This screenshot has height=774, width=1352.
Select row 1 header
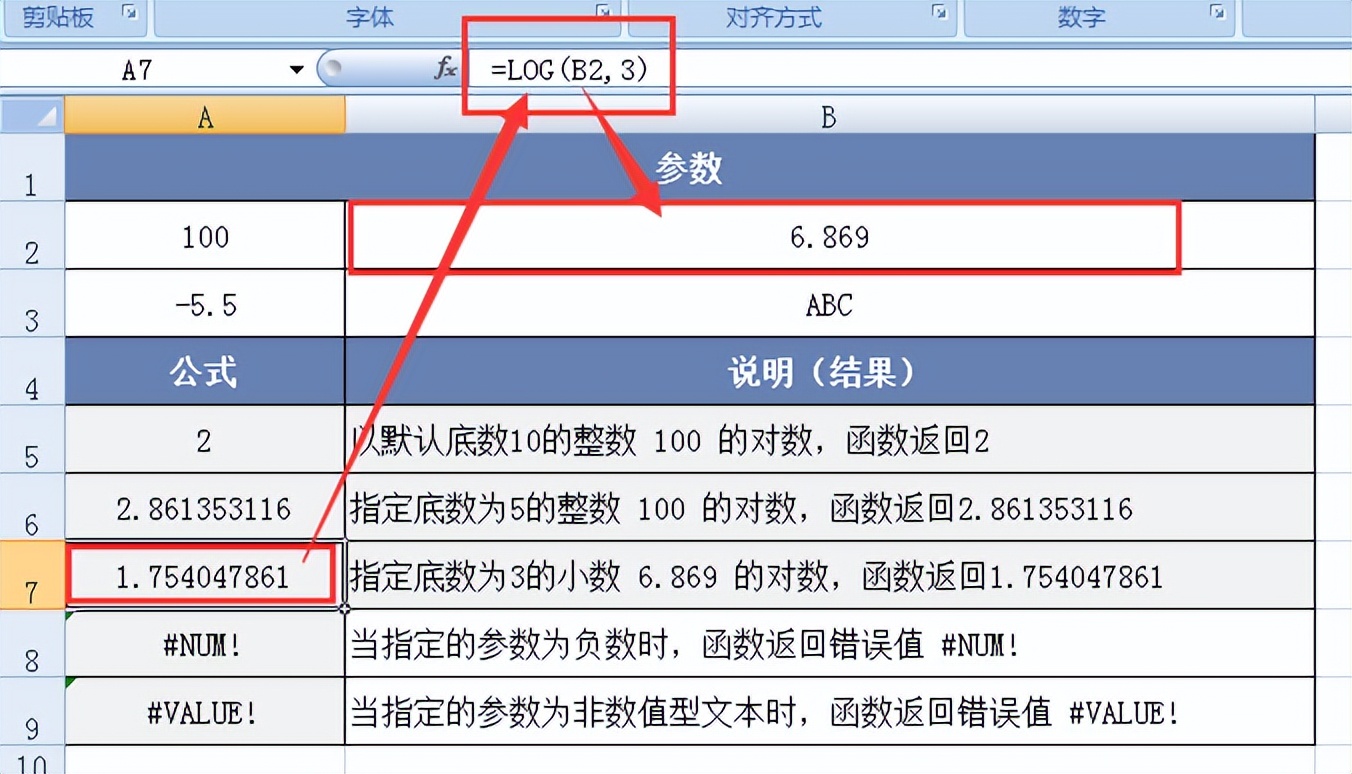(32, 168)
